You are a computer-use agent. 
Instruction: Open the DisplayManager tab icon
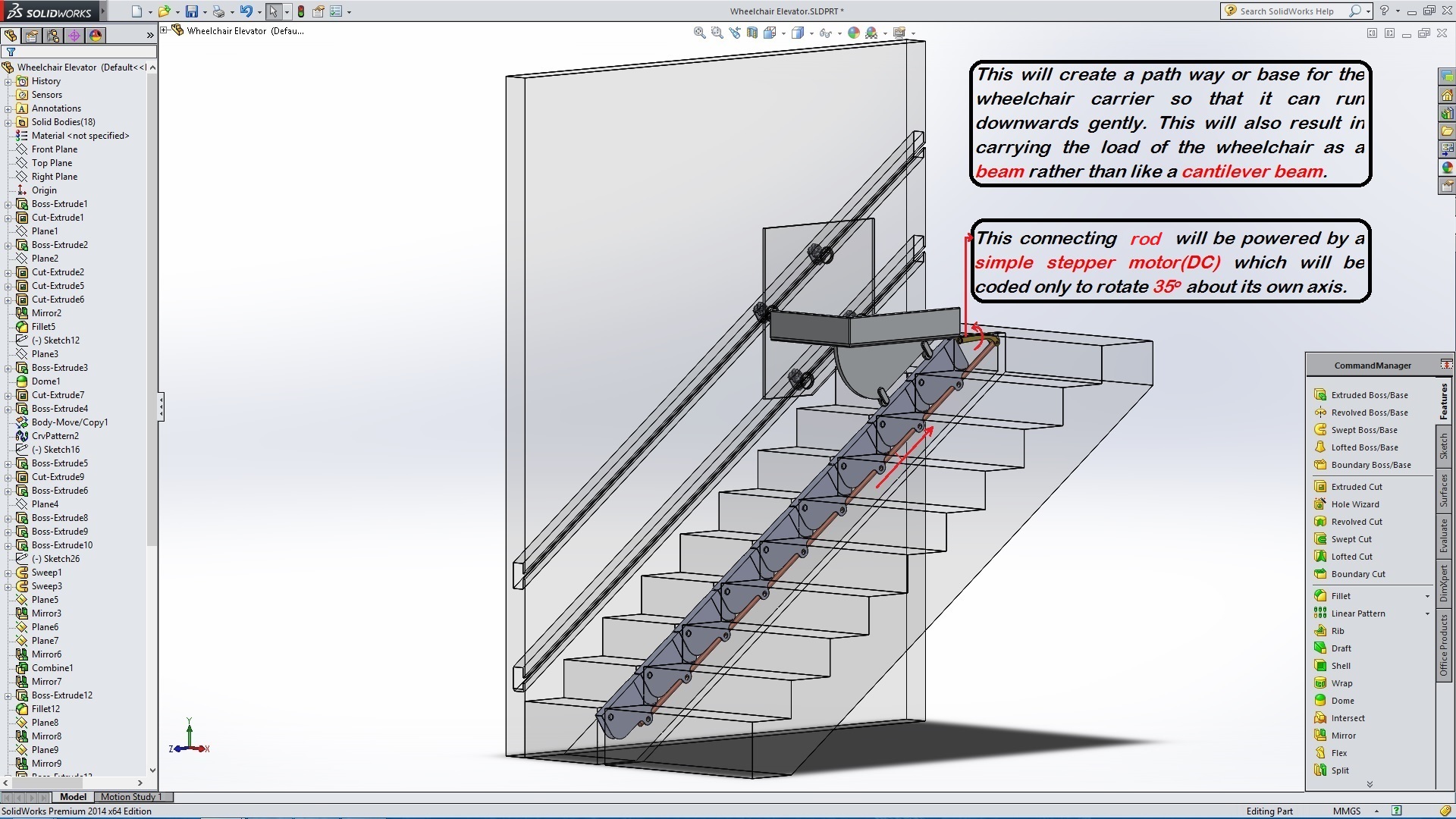pos(96,36)
